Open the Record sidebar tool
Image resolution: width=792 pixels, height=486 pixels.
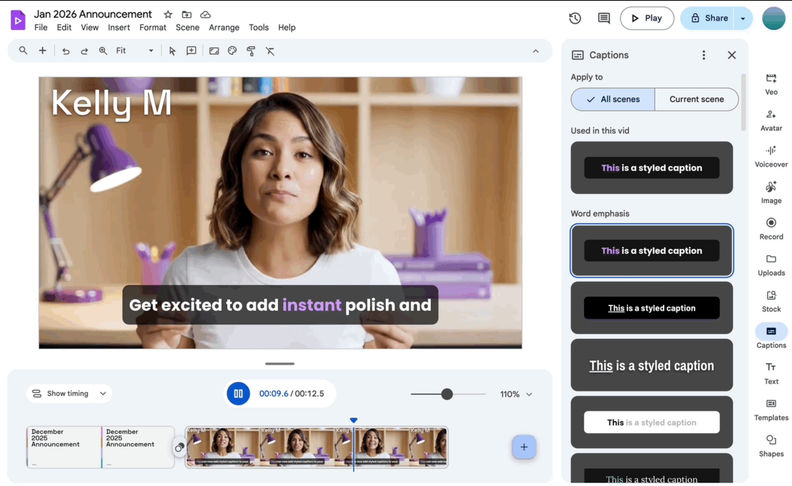click(x=771, y=229)
